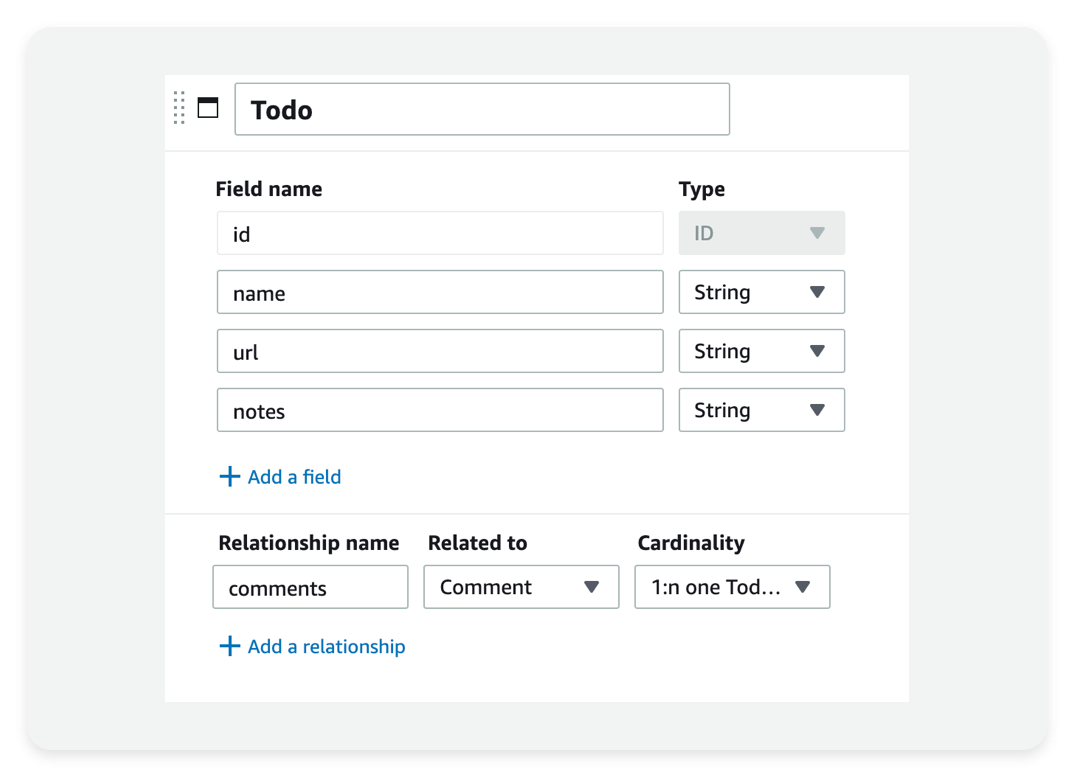The image size is (1074, 777).
Task: Open the String type dropdown for notes
Action: coord(818,410)
